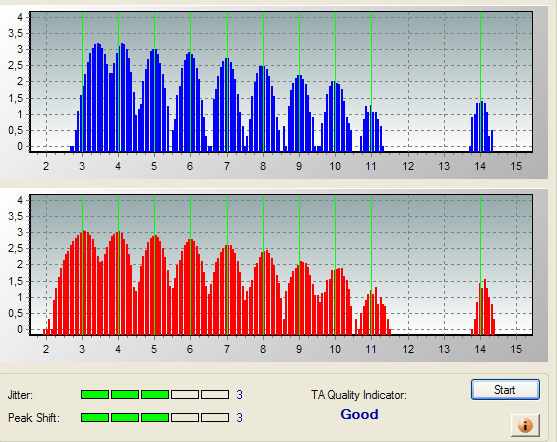Click the red peak at 11T
557x442 pixels.
pos(373,311)
